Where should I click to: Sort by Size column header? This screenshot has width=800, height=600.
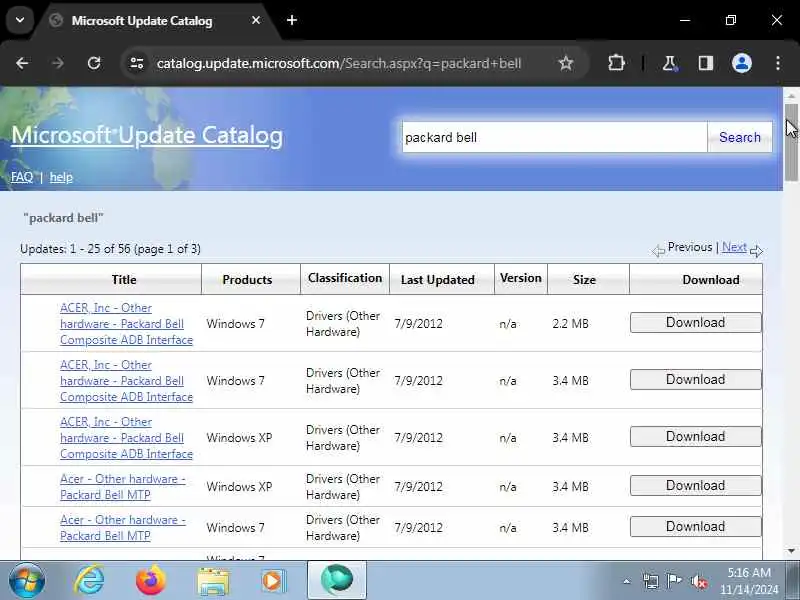(x=584, y=280)
